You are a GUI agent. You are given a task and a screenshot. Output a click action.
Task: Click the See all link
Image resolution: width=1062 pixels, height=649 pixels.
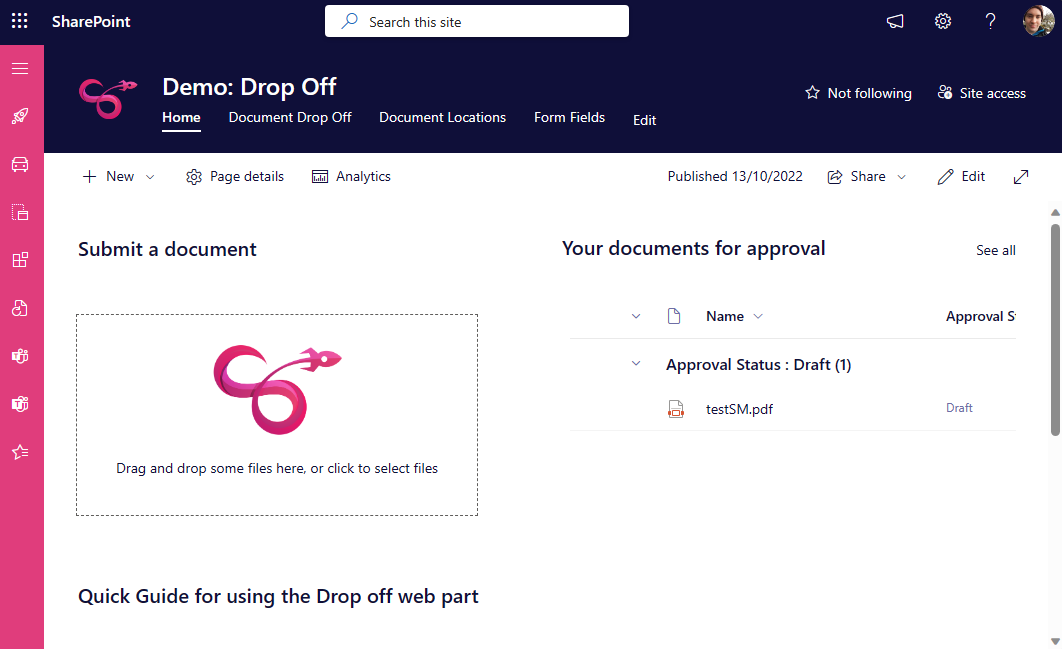click(995, 250)
